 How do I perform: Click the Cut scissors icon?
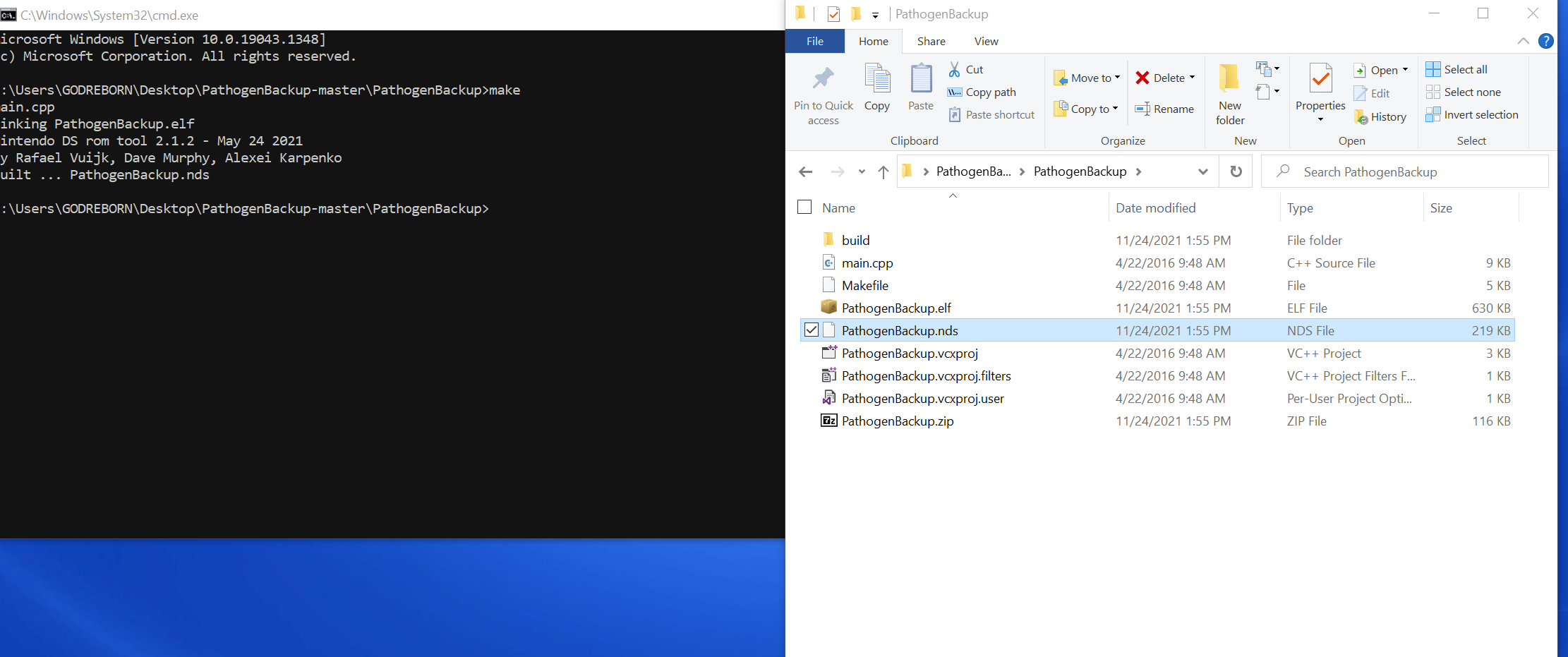point(955,69)
